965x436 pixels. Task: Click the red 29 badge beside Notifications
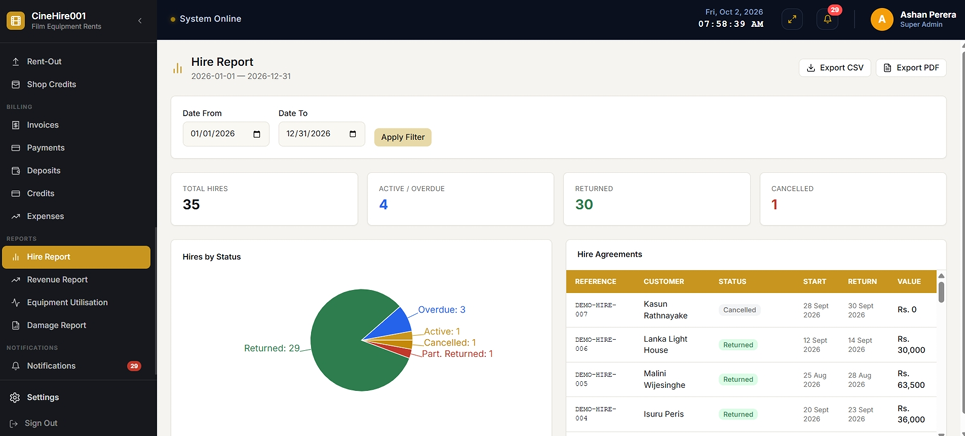134,366
